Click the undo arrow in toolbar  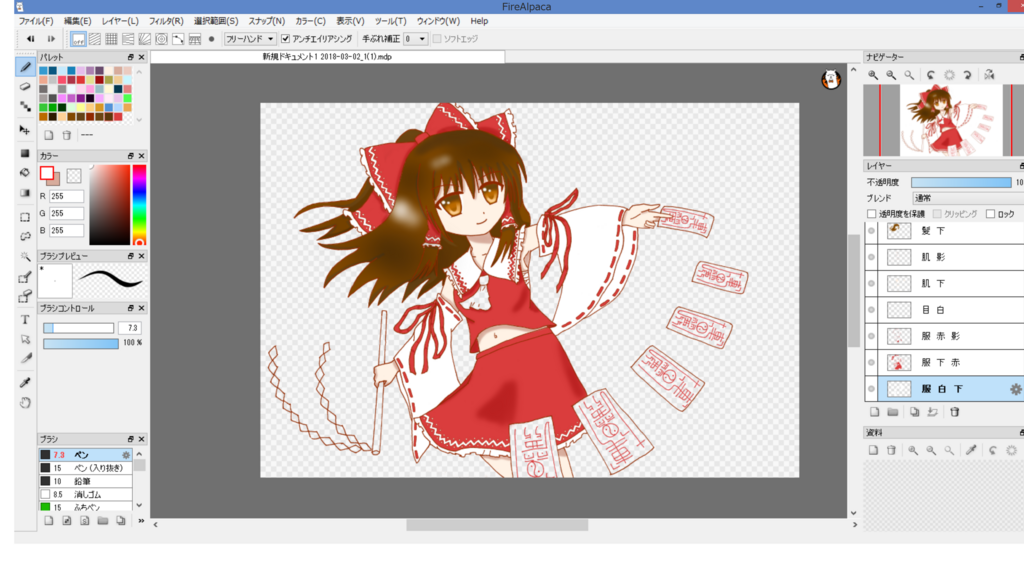pyautogui.click(x=30, y=39)
